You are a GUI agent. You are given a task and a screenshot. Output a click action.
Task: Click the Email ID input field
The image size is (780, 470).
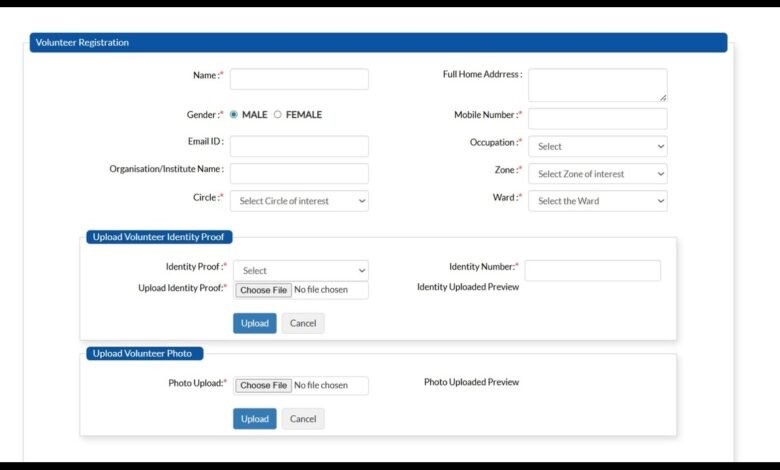coord(299,146)
